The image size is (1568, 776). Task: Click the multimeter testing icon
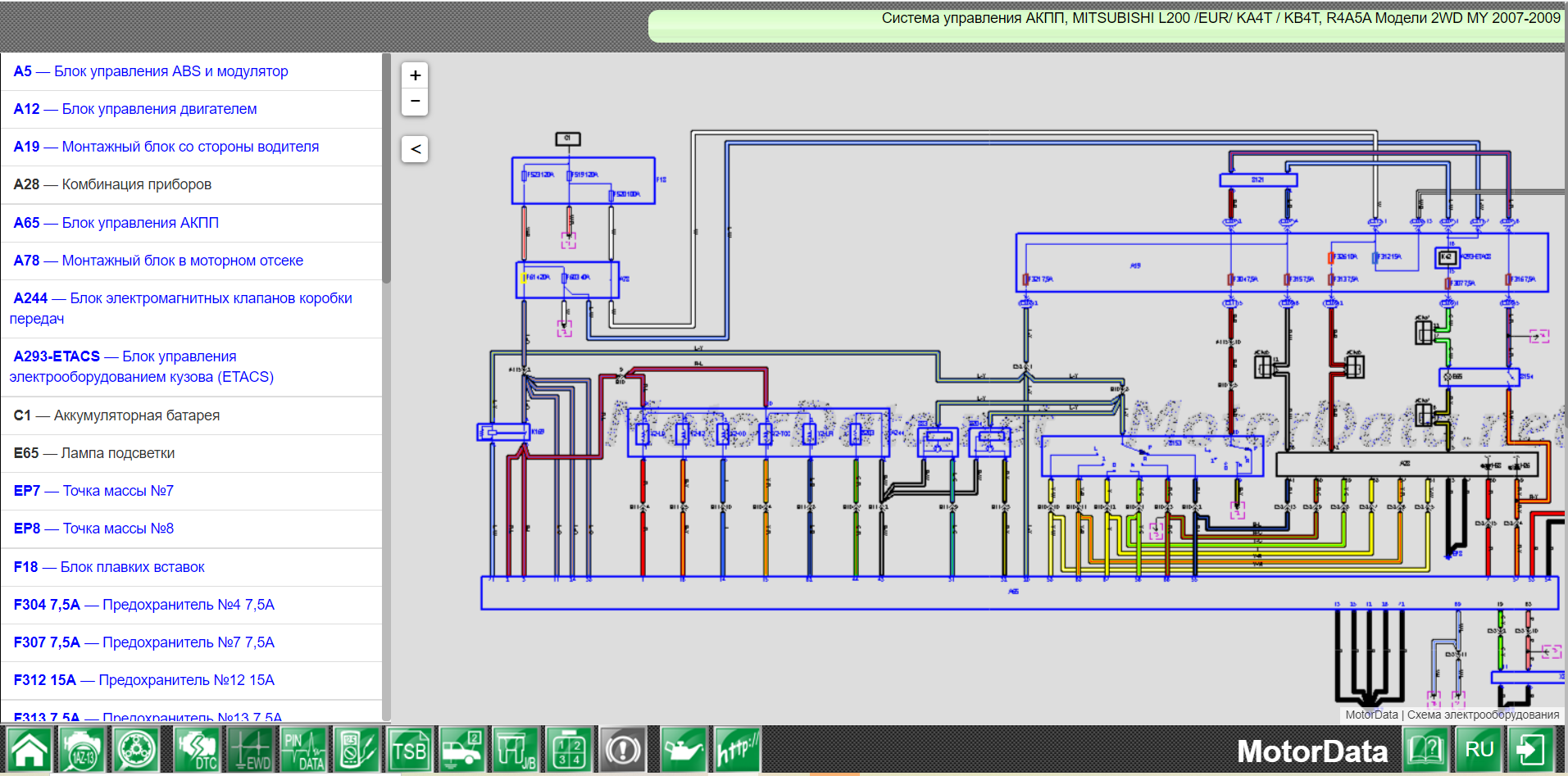click(x=357, y=750)
